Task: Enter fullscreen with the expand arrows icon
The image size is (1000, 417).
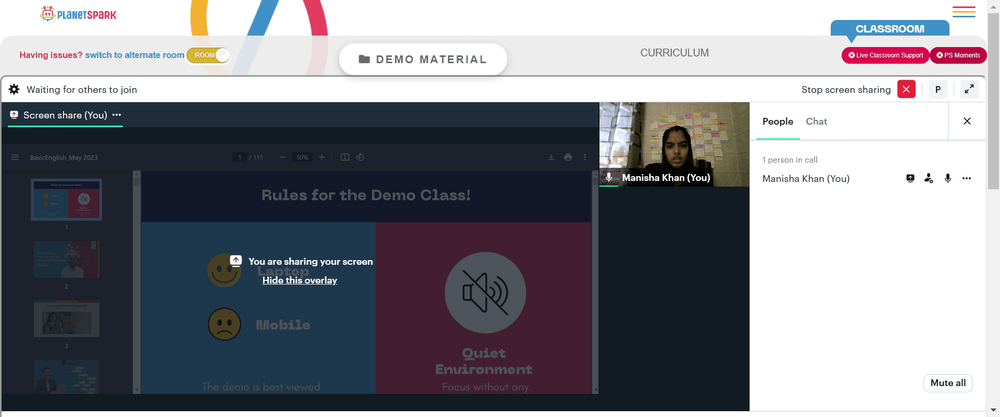Action: tap(969, 89)
